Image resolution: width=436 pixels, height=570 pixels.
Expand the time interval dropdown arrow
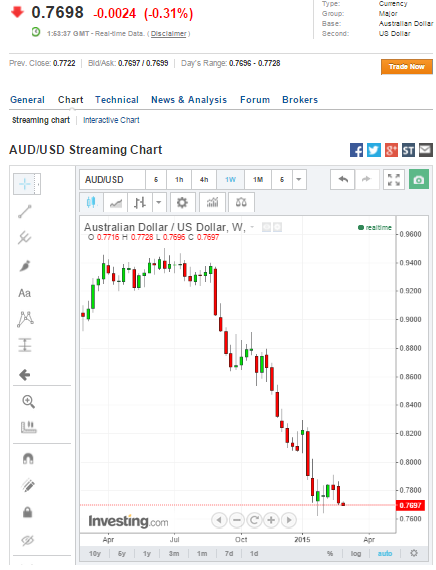299,180
